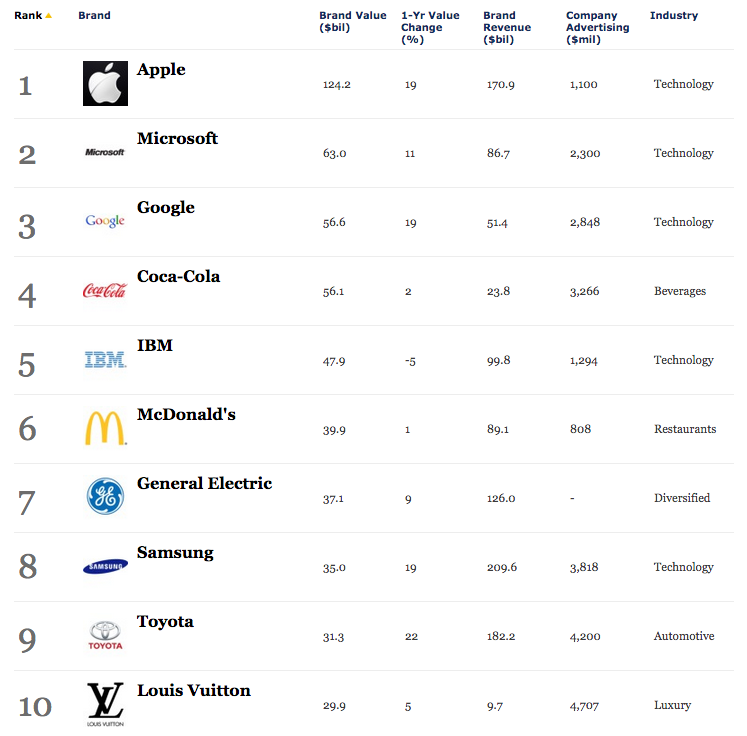747x736 pixels.
Task: Sort table by Brand Value column
Action: 353,21
